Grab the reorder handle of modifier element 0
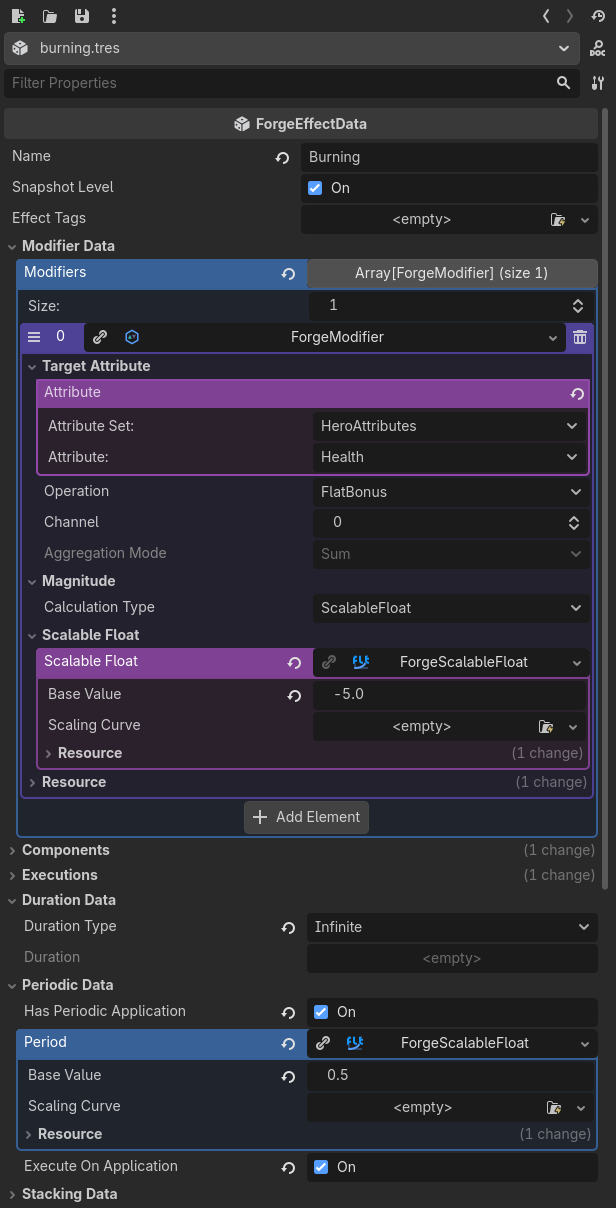 point(34,337)
